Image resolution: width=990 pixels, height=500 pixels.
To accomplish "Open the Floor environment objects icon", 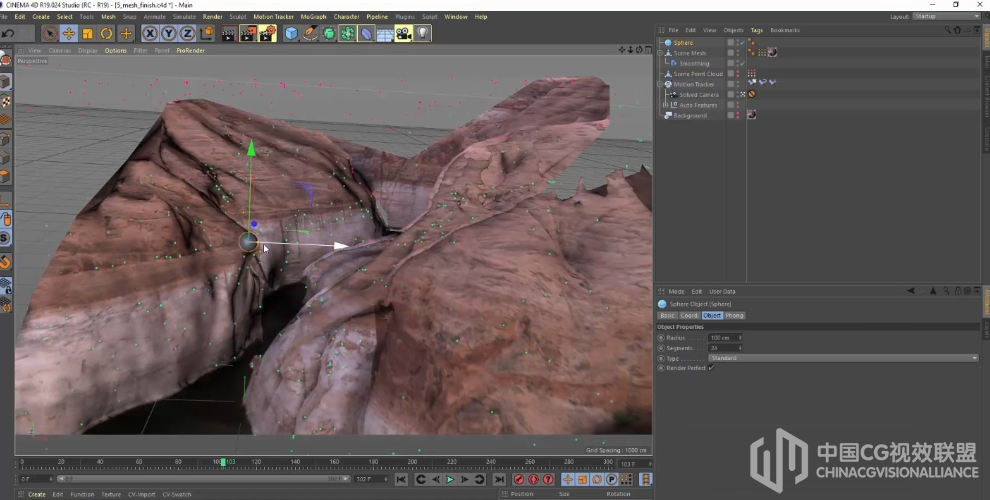I will coord(385,33).
